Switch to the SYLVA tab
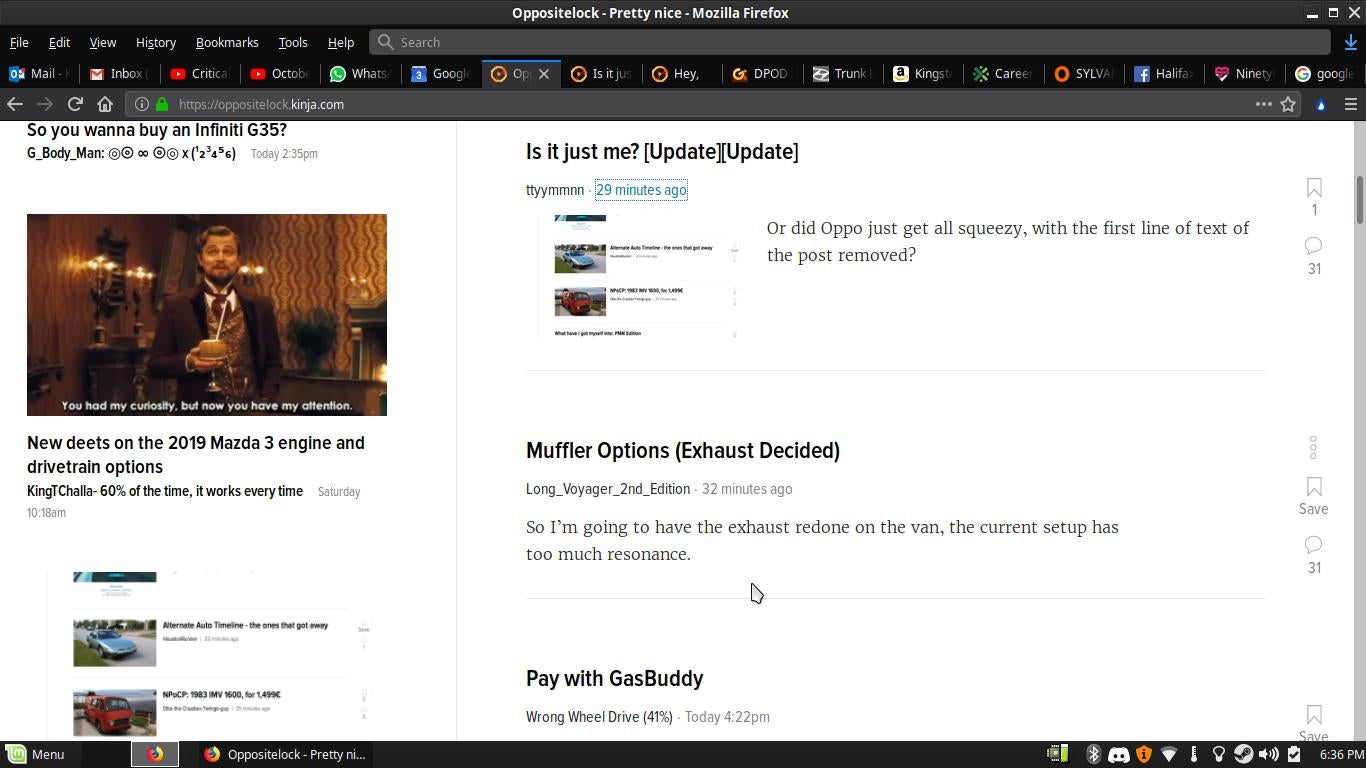 [1083, 74]
